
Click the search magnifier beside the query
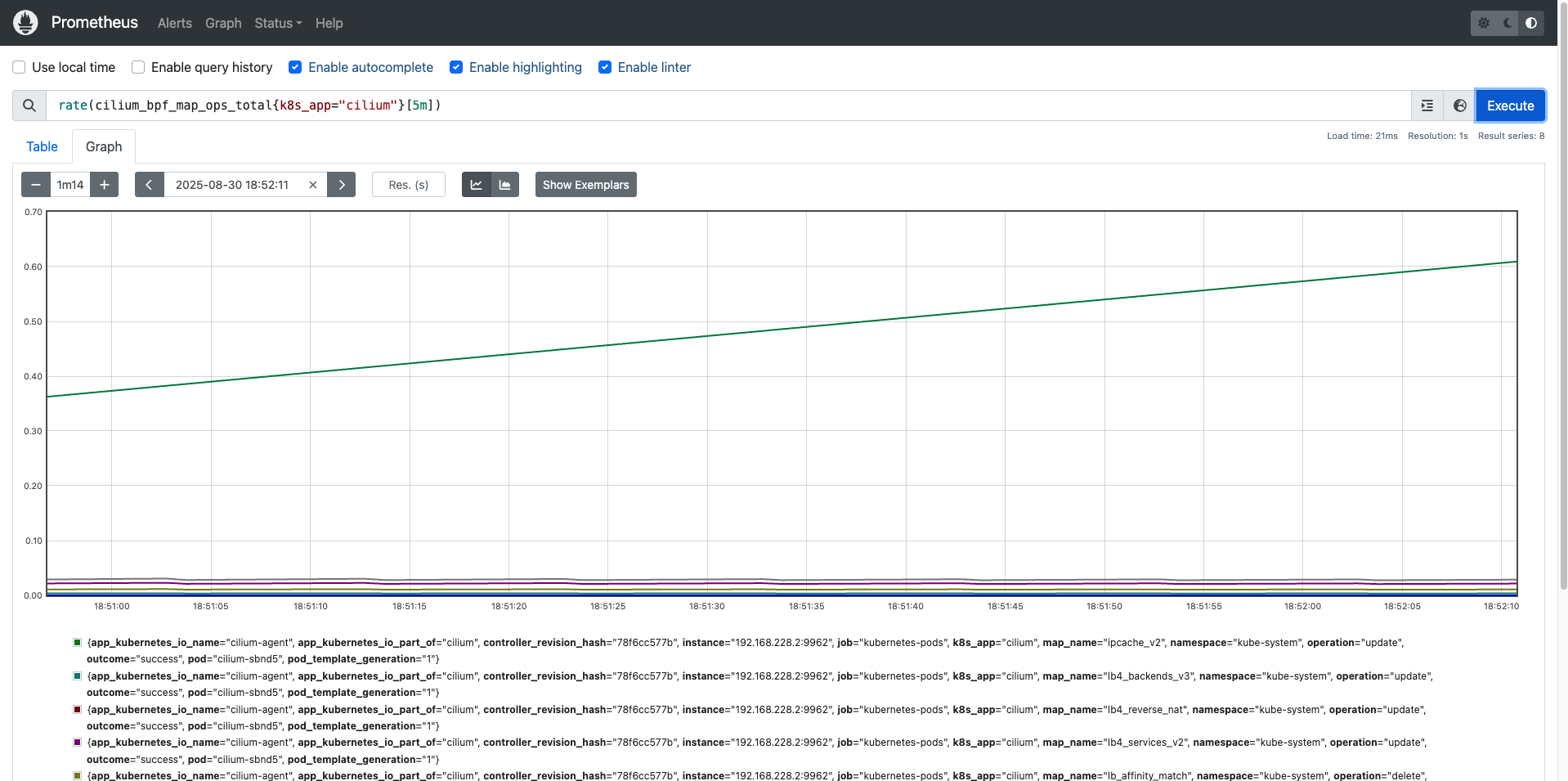29,105
